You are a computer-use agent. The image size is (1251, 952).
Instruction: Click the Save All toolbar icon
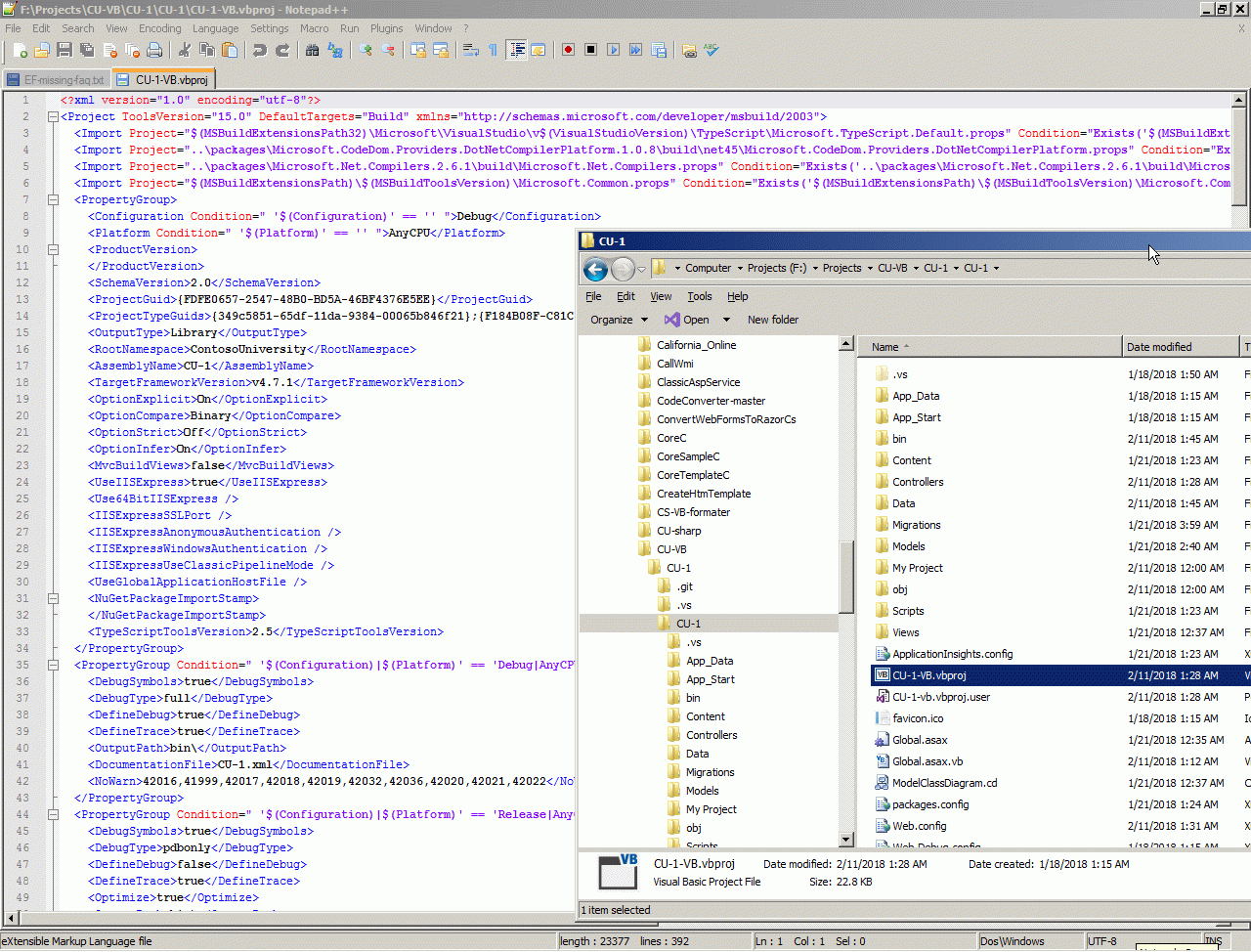(87, 50)
